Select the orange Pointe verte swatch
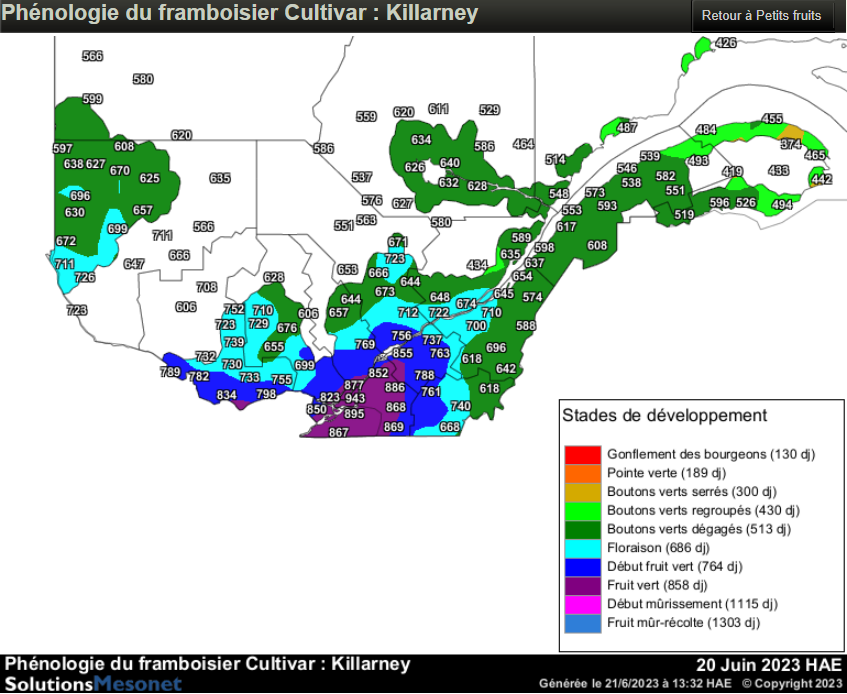 pos(582,473)
